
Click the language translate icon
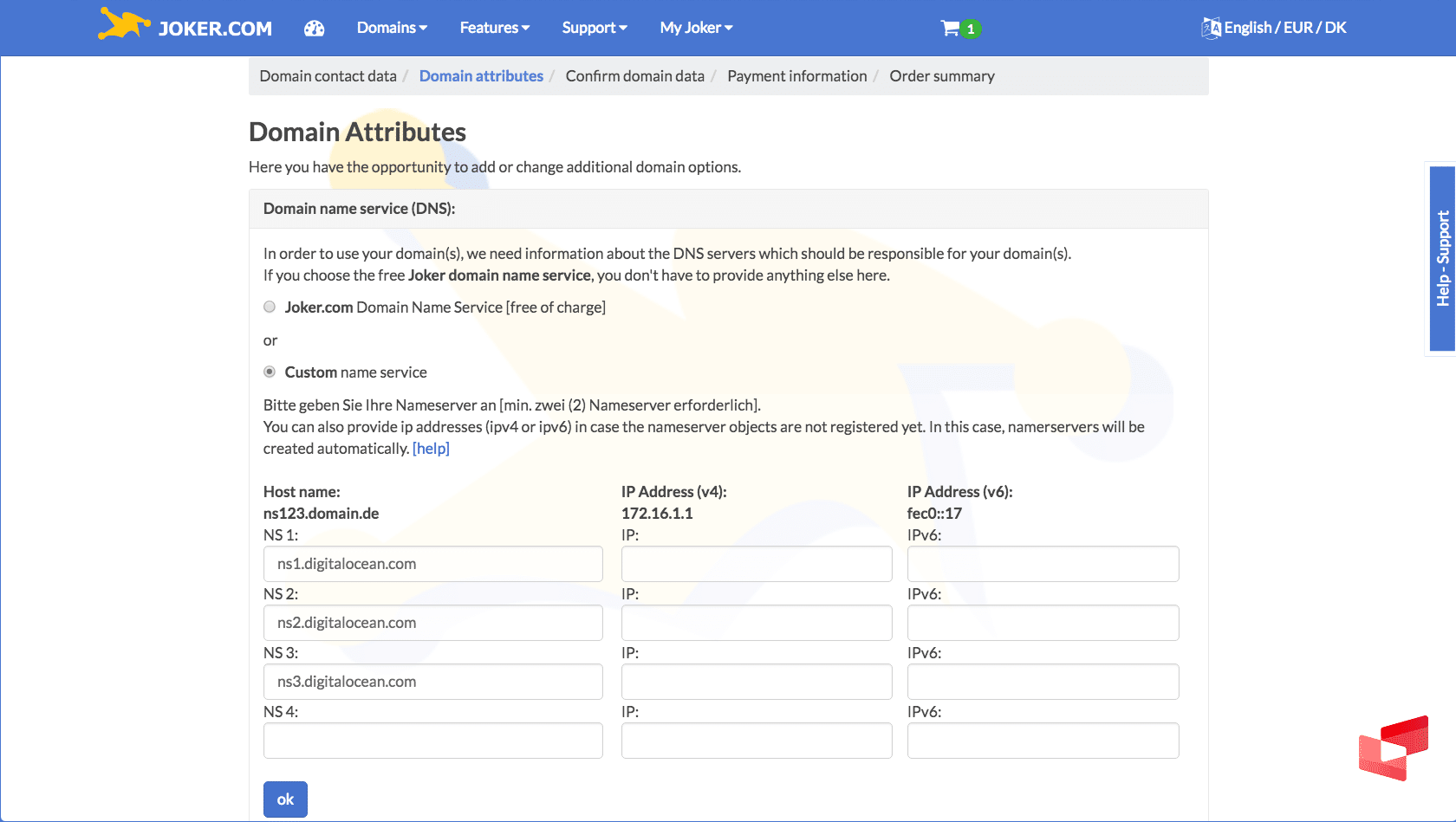(1211, 28)
